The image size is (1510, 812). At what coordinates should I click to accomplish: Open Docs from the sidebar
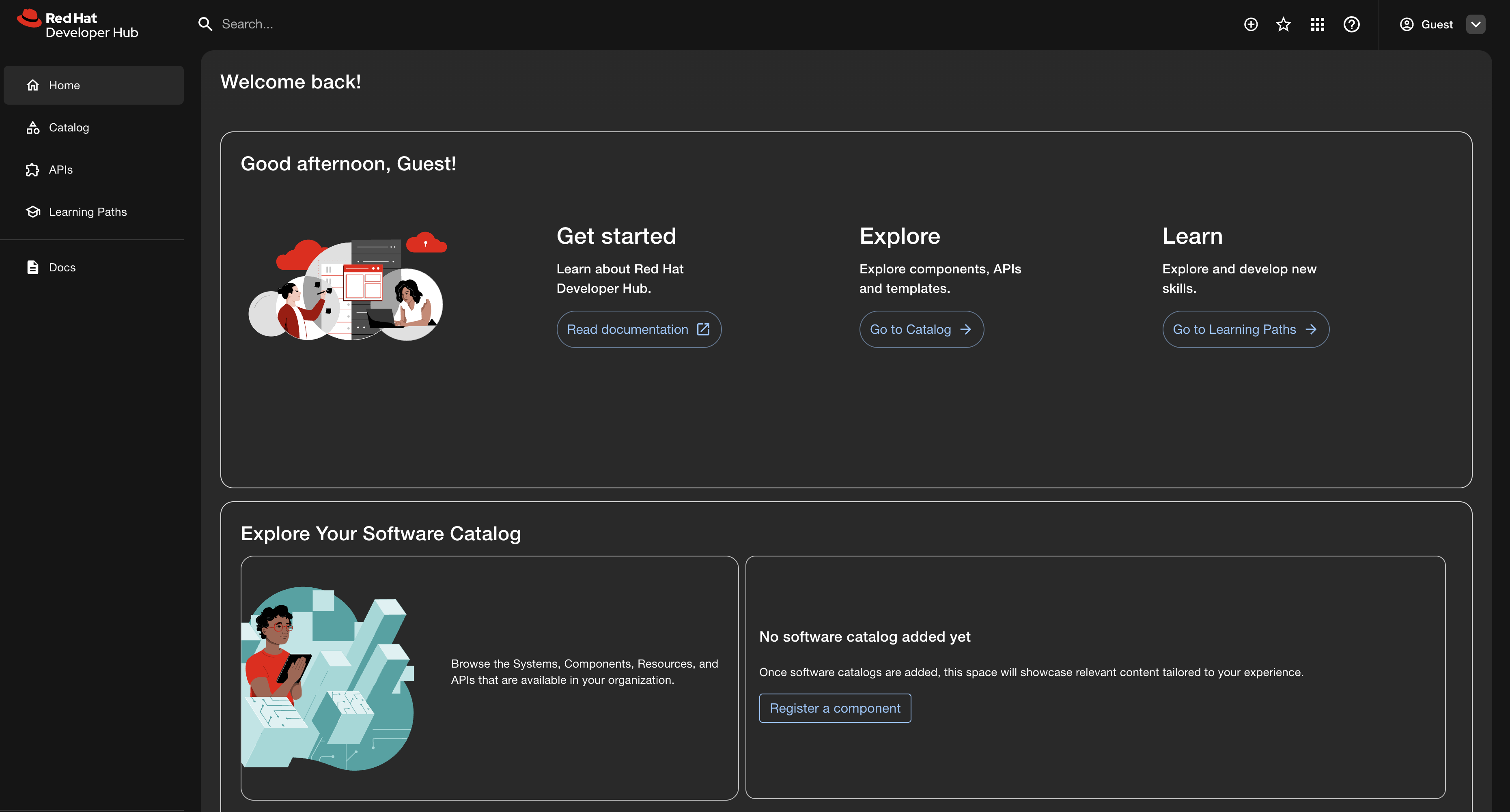pyautogui.click(x=94, y=267)
